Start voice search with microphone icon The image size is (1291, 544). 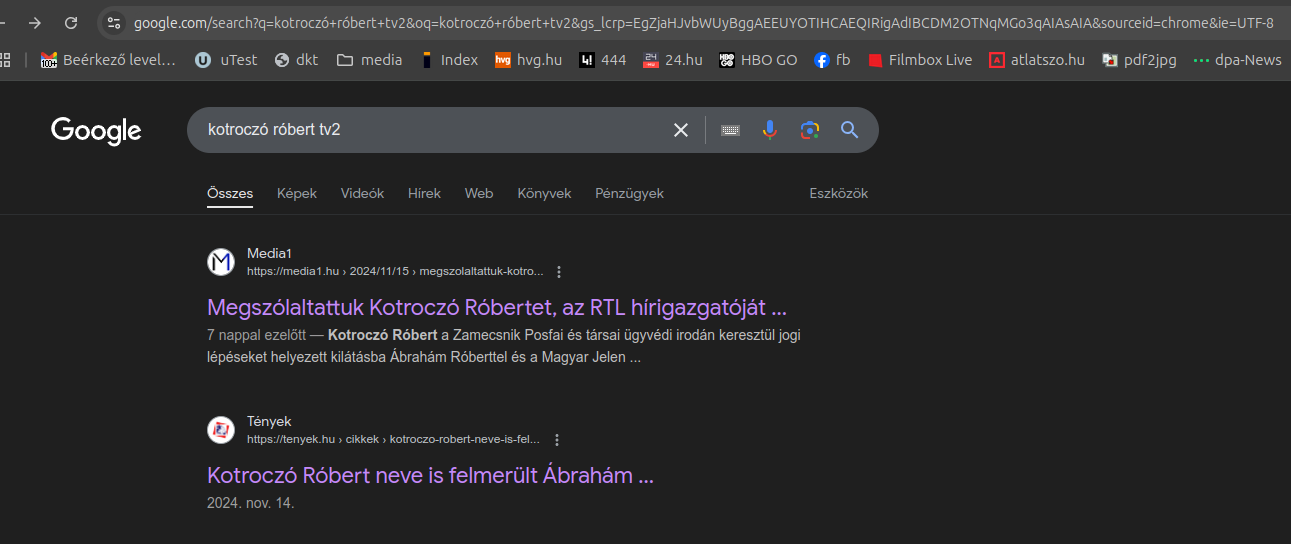coord(769,130)
